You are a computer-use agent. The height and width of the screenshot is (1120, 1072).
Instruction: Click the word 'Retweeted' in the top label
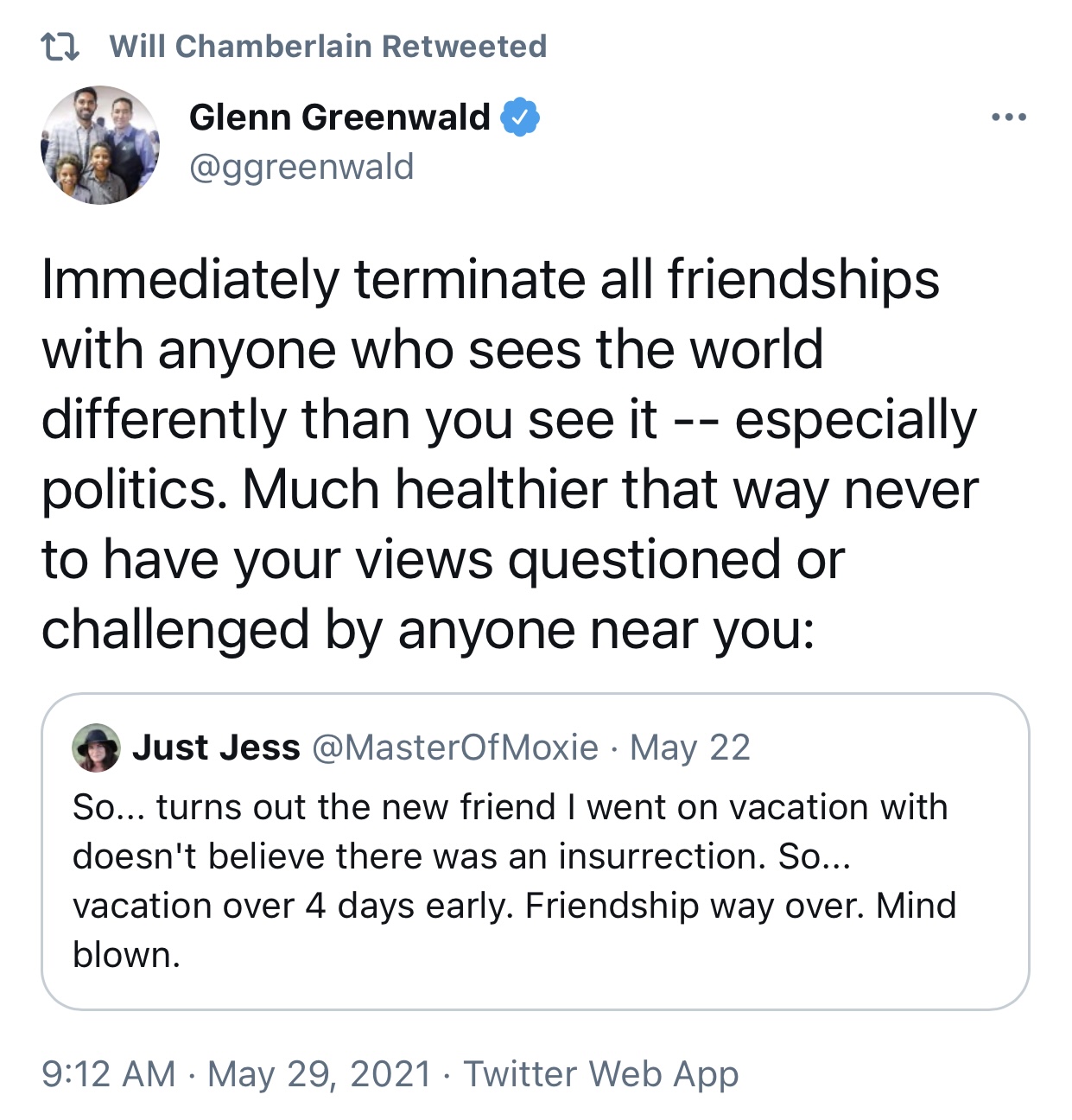tap(464, 47)
